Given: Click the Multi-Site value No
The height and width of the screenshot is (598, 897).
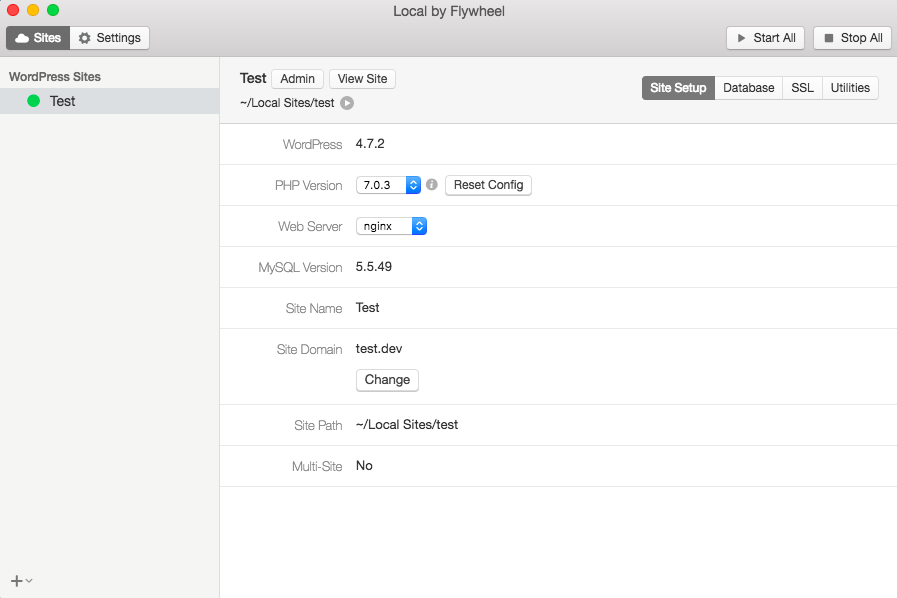Looking at the screenshot, I should click(x=364, y=465).
